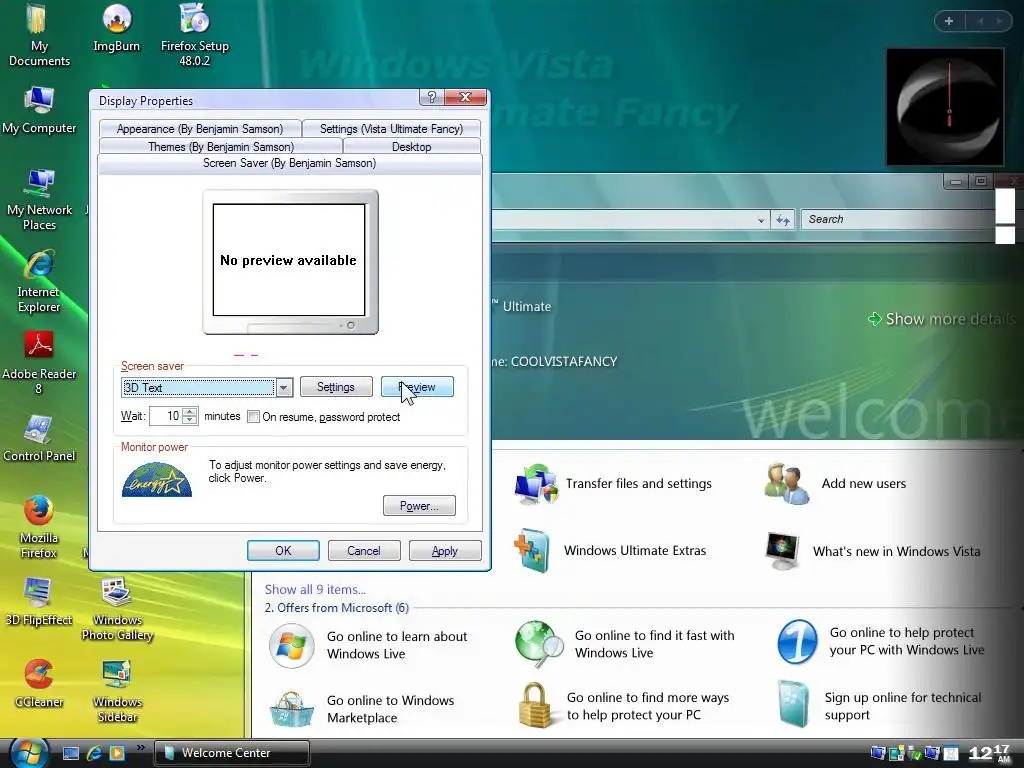Enable On resume, password protect checkbox
This screenshot has height=768, width=1024.
tap(253, 417)
